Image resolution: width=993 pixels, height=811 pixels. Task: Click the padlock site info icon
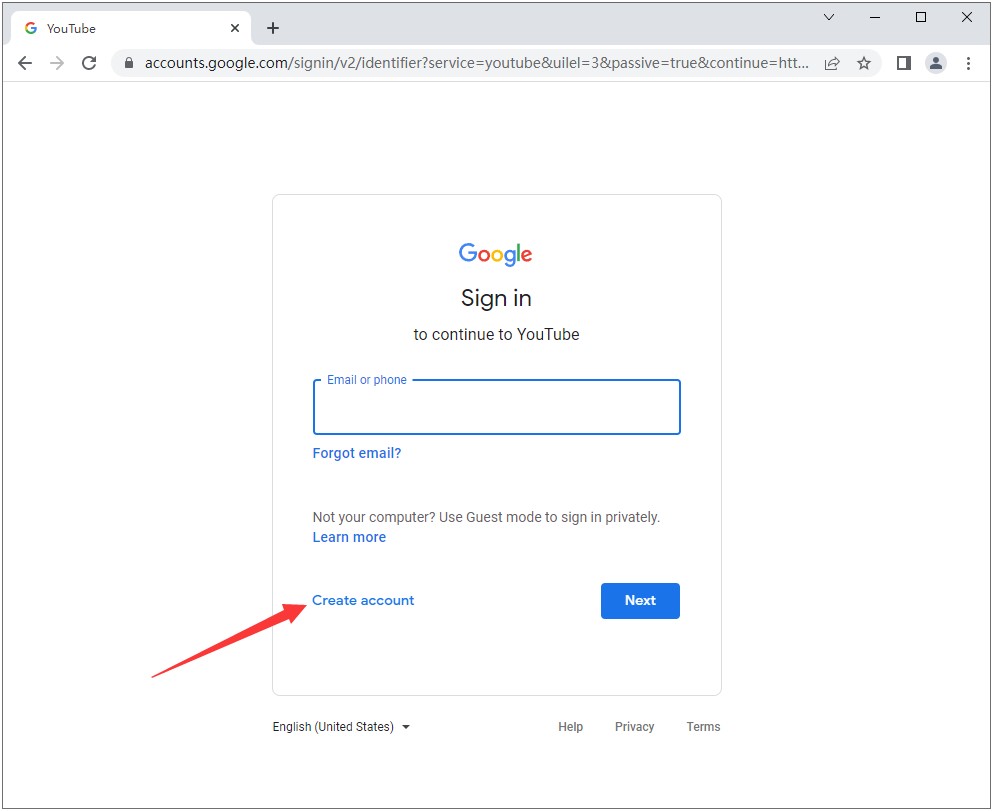click(x=128, y=63)
